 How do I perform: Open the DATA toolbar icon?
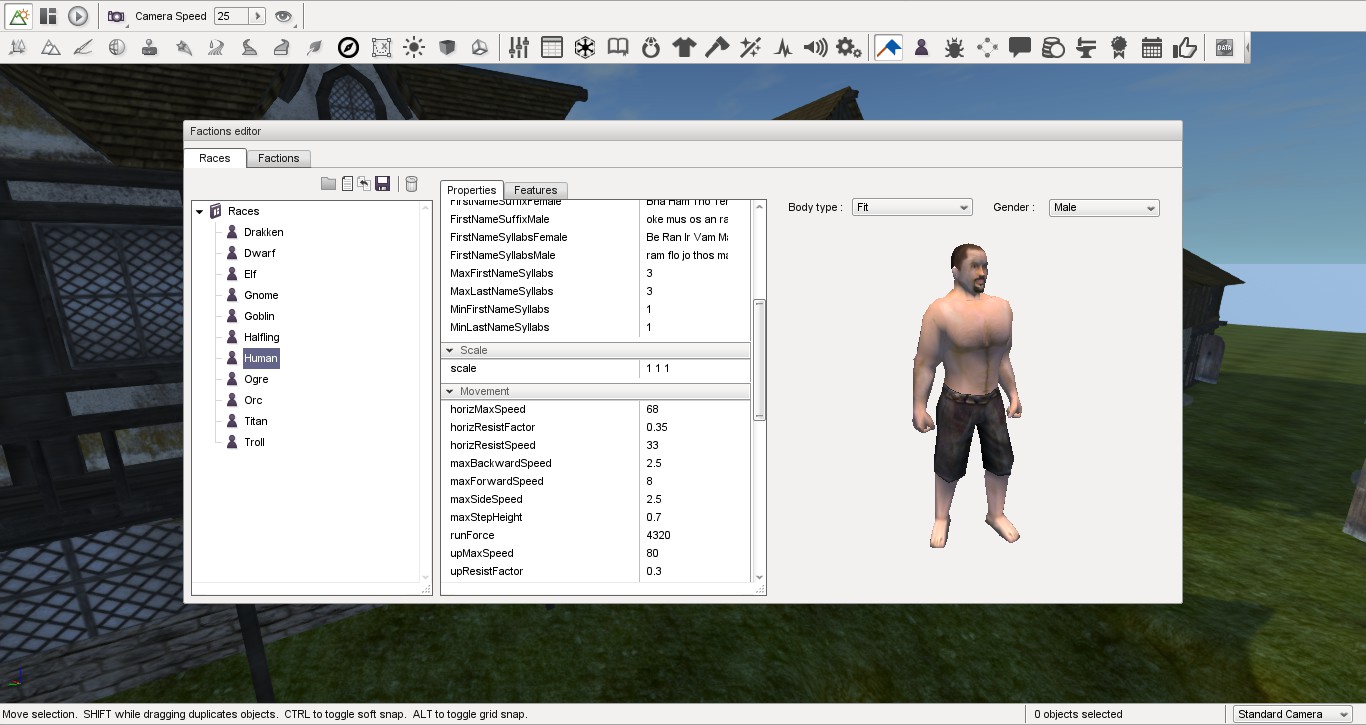pos(1224,46)
